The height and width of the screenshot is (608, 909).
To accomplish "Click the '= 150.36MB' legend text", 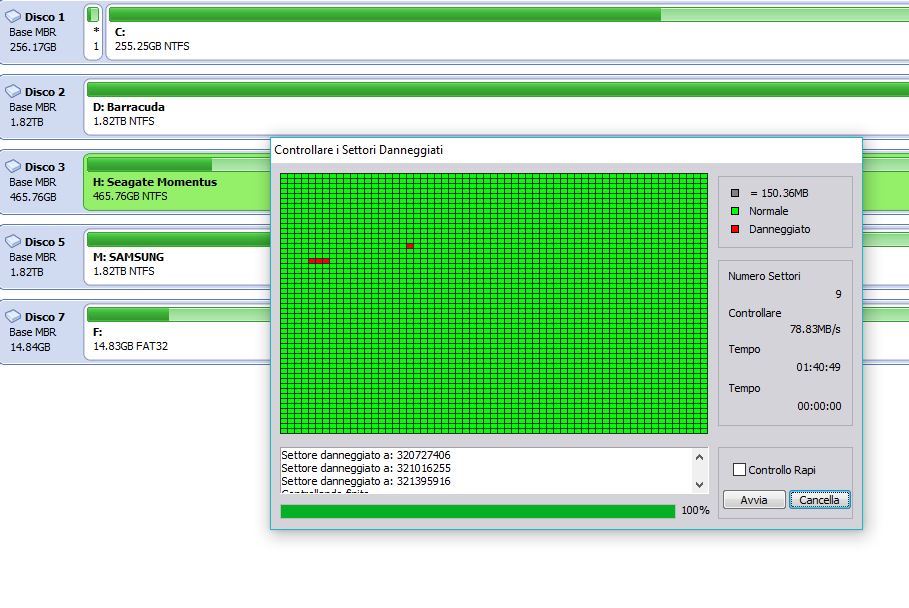I will click(x=779, y=193).
